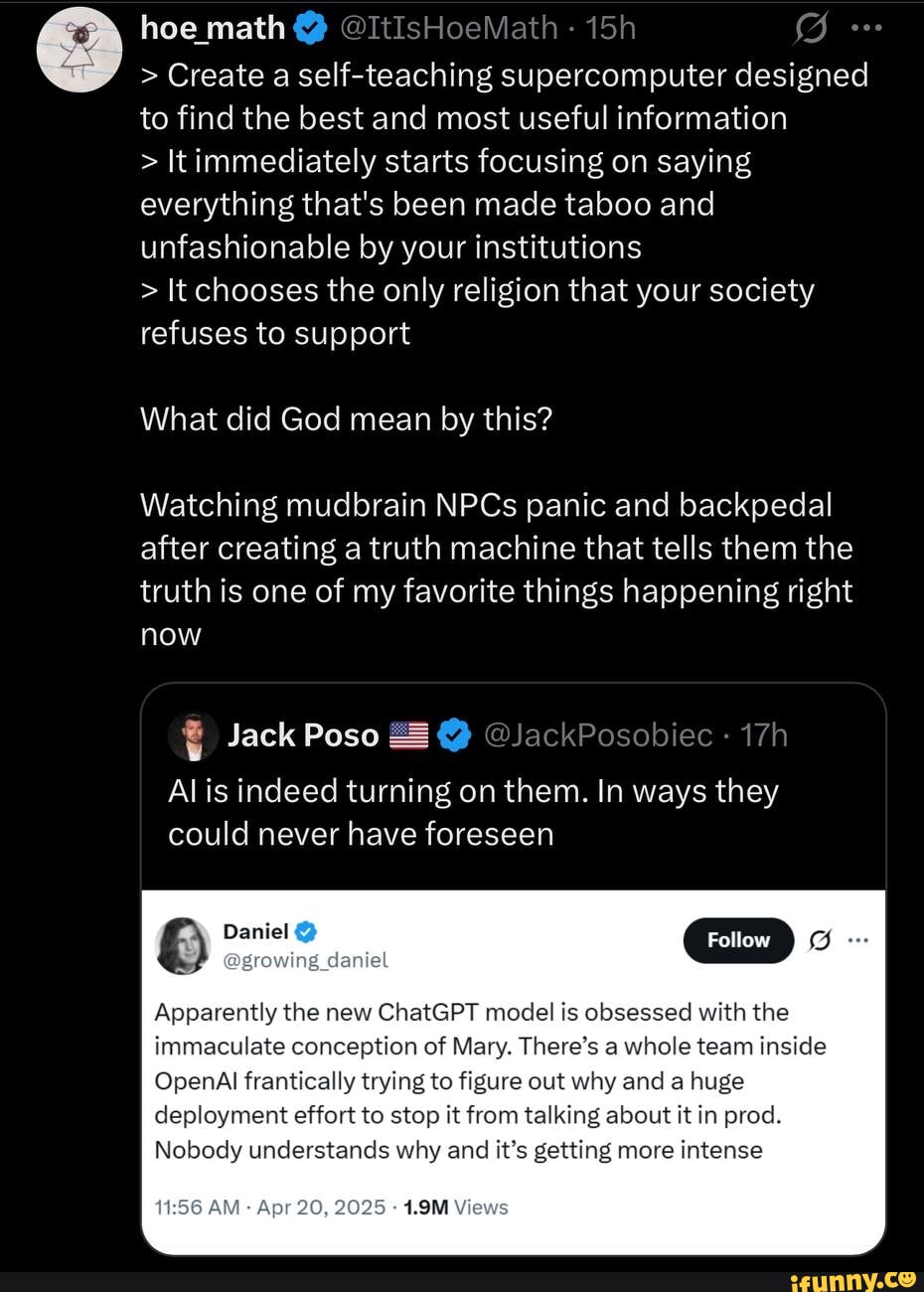View the 1.9M Views analytics

(x=457, y=1208)
